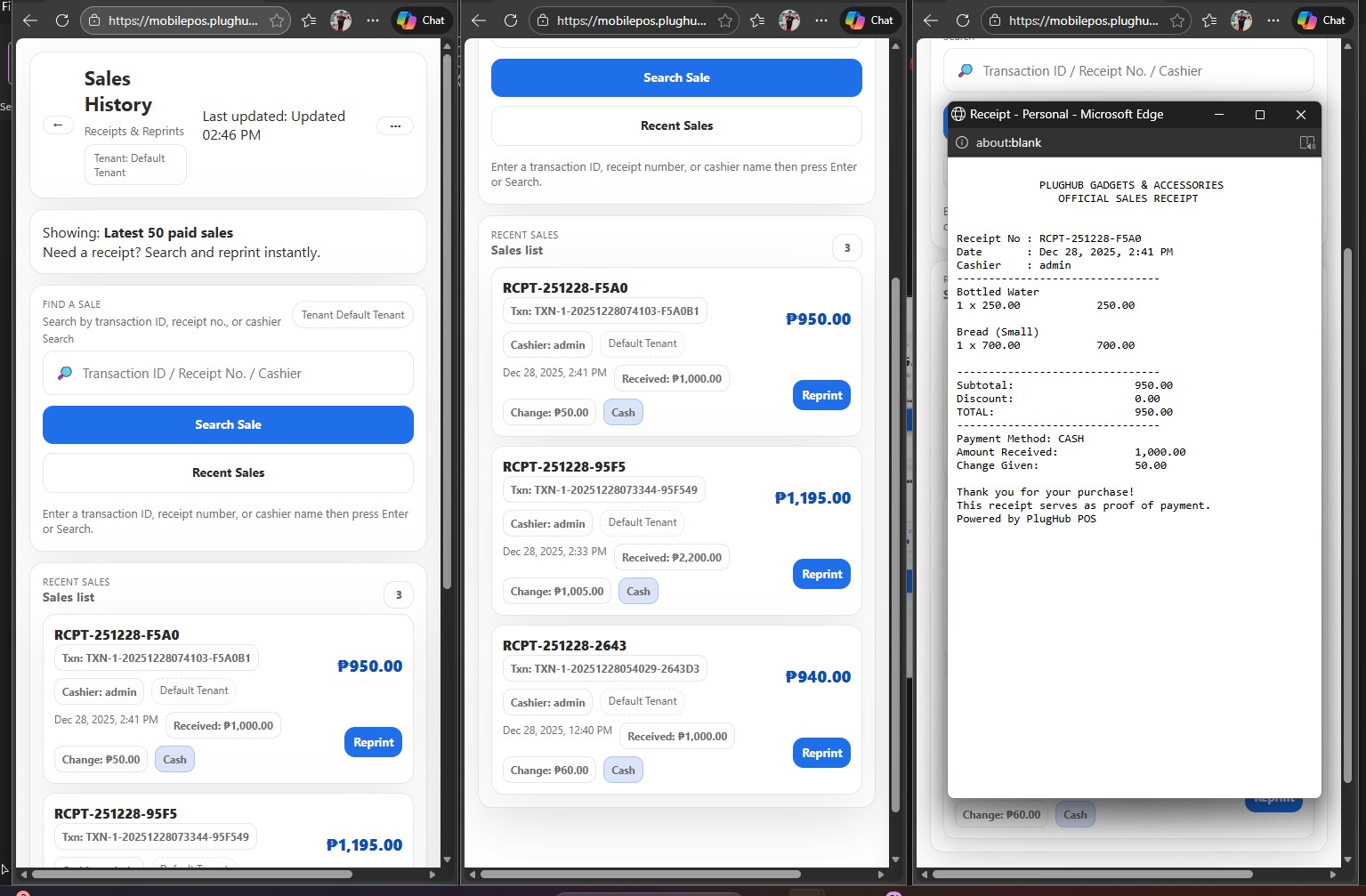Click the magnifier icon in the Transaction ID field
This screenshot has width=1366, height=896.
click(x=66, y=373)
